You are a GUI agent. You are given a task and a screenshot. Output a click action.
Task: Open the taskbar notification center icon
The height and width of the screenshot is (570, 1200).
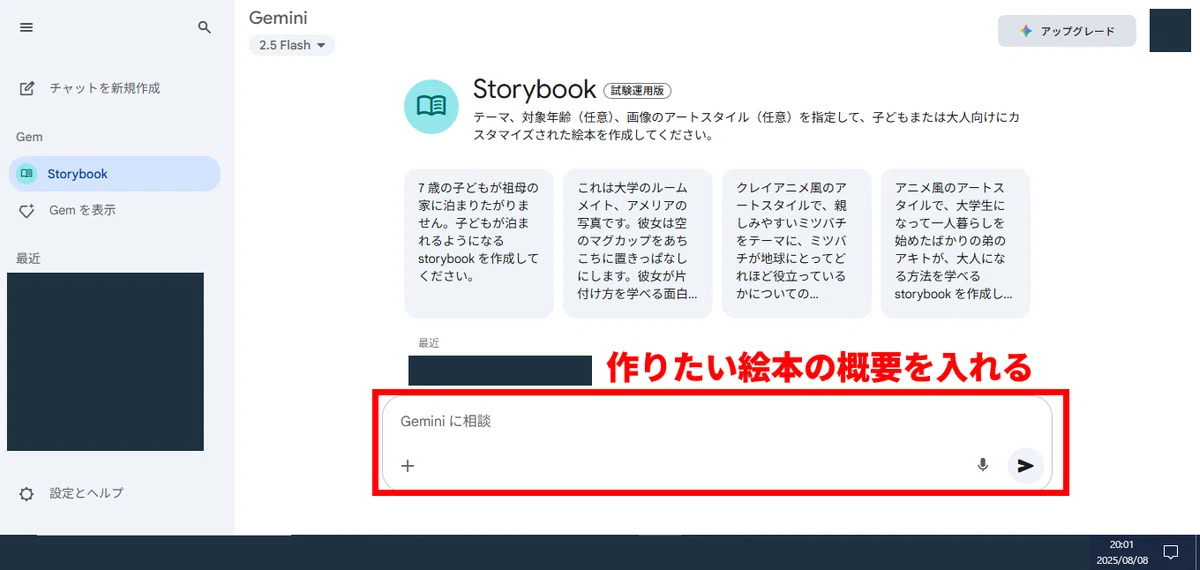click(x=1170, y=552)
